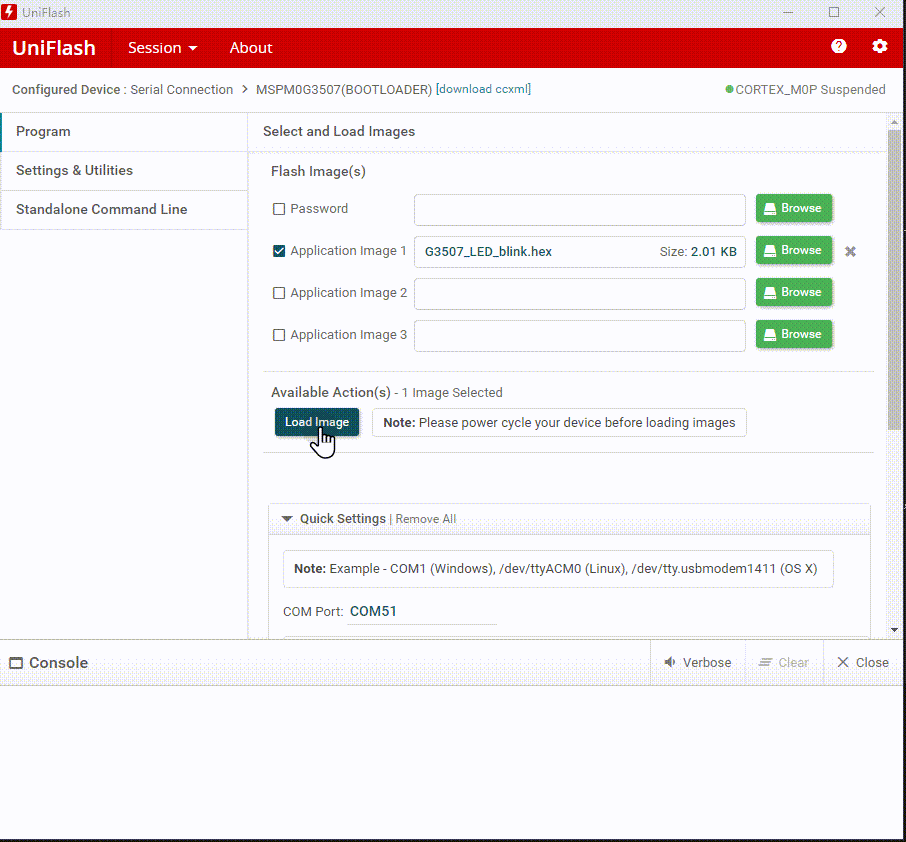Click the Console panel icon

(x=16, y=663)
